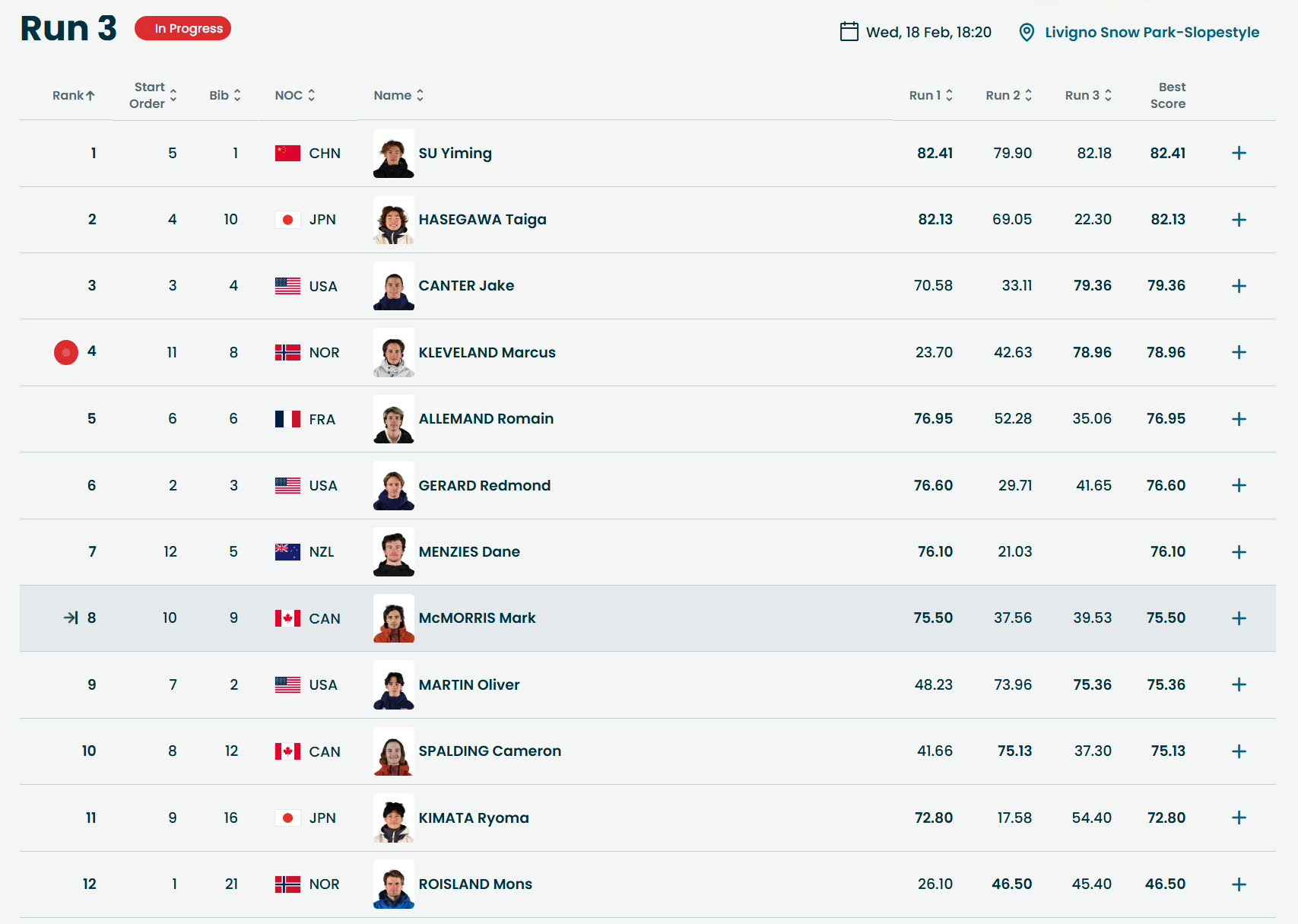Click the red live indicator beside rank 4
This screenshot has height=924, width=1298.
pos(66,352)
